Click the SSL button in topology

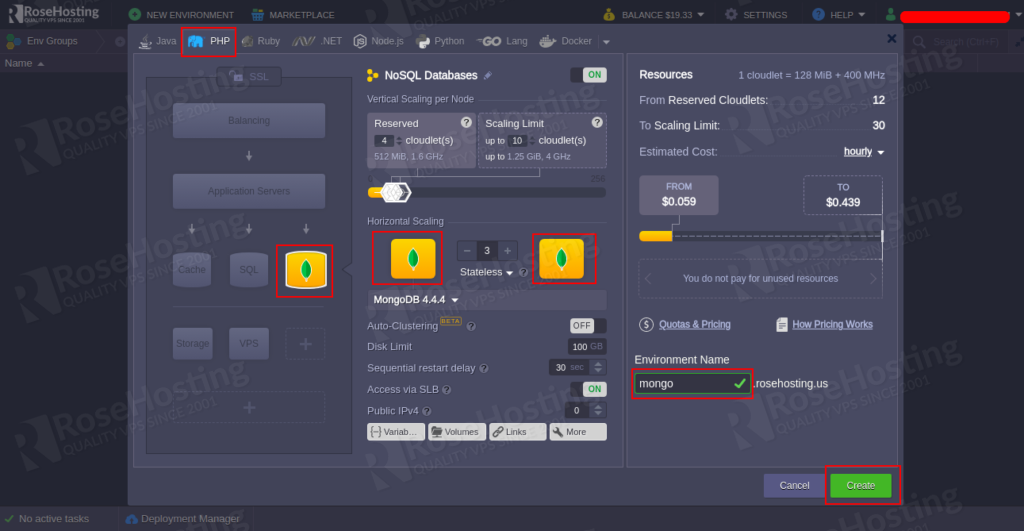click(249, 77)
